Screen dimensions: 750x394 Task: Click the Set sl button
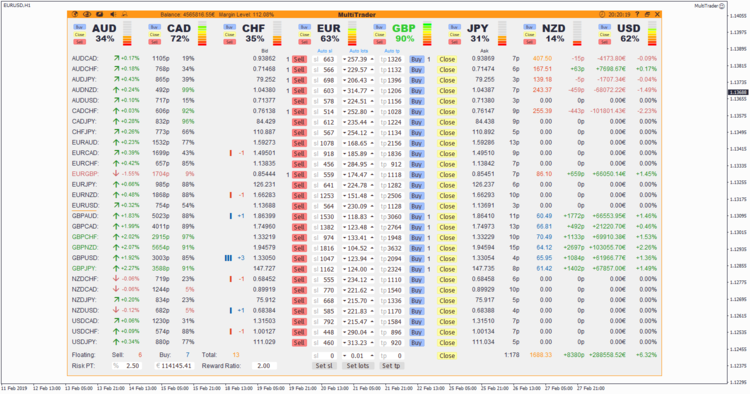(x=324, y=366)
